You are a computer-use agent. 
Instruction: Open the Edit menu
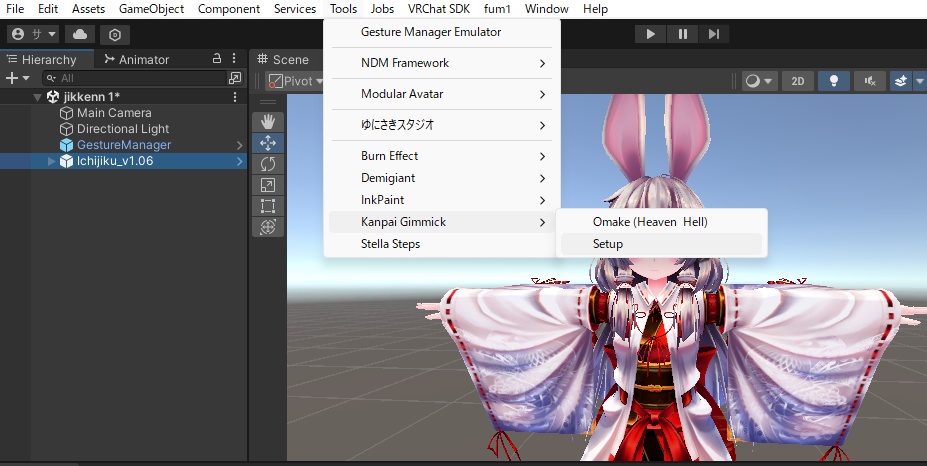[48, 9]
